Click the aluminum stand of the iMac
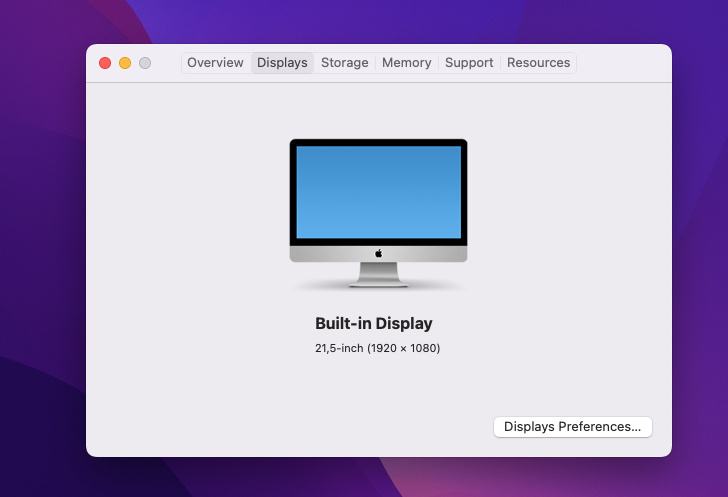Screen dimensions: 728x497 tap(379, 274)
